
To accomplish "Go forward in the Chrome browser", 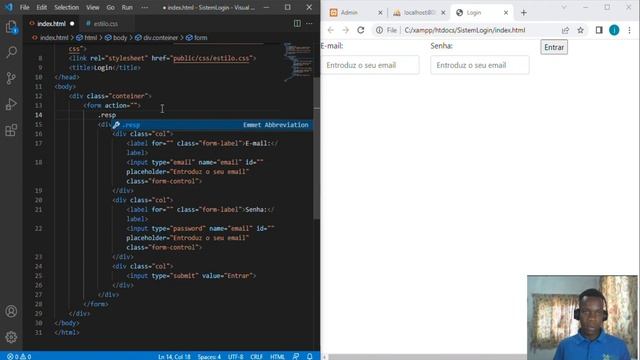I will [x=345, y=30].
